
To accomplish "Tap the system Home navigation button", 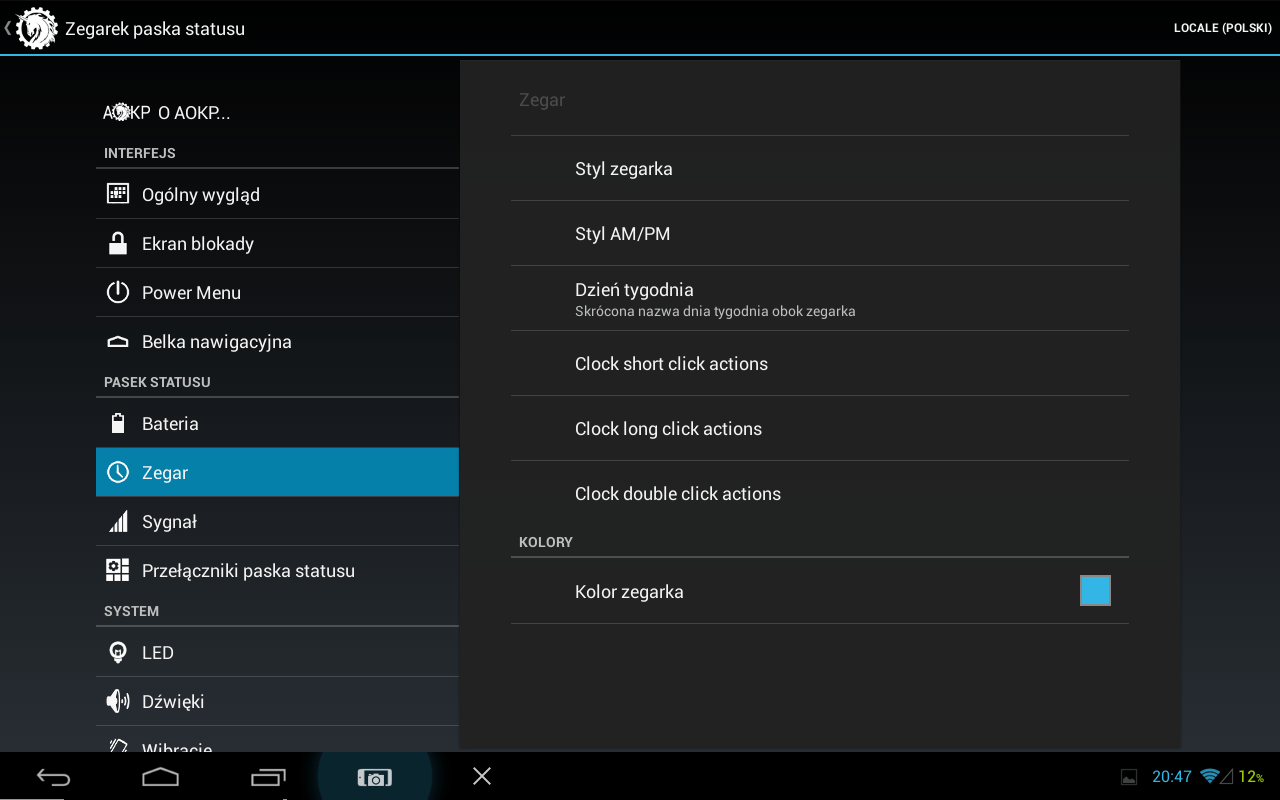I will pos(160,777).
